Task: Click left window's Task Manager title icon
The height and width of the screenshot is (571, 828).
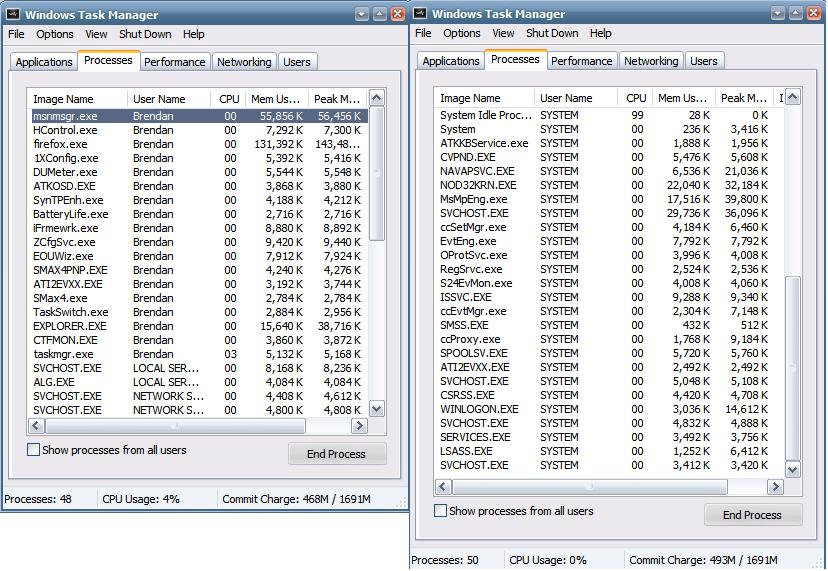Action: click(x=13, y=14)
